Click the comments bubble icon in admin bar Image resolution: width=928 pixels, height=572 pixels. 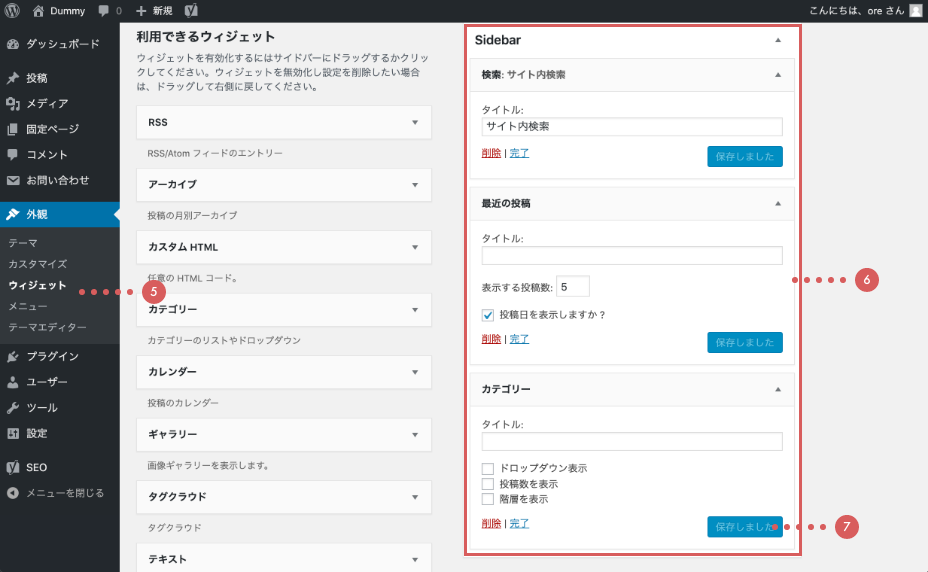pyautogui.click(x=104, y=11)
